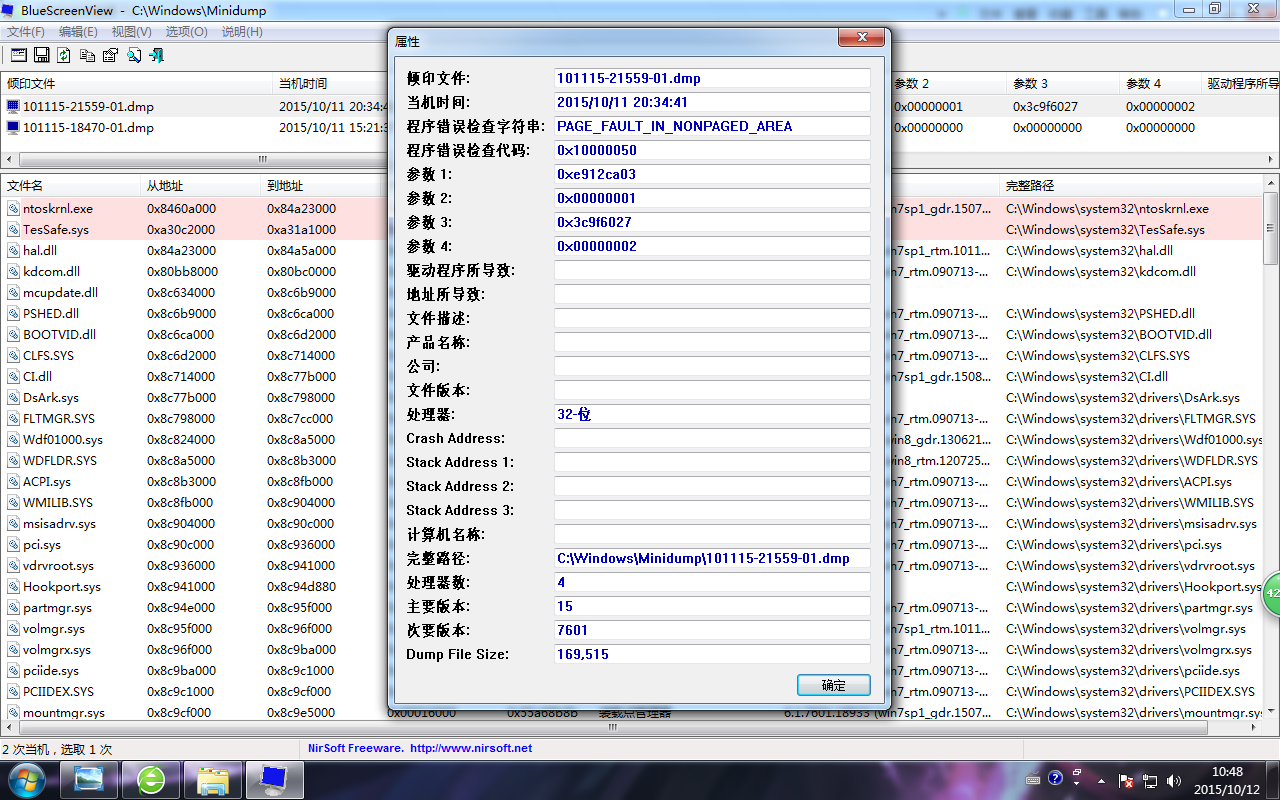The image size is (1280, 800).
Task: Click the Copy selected items icon
Action: (87, 55)
